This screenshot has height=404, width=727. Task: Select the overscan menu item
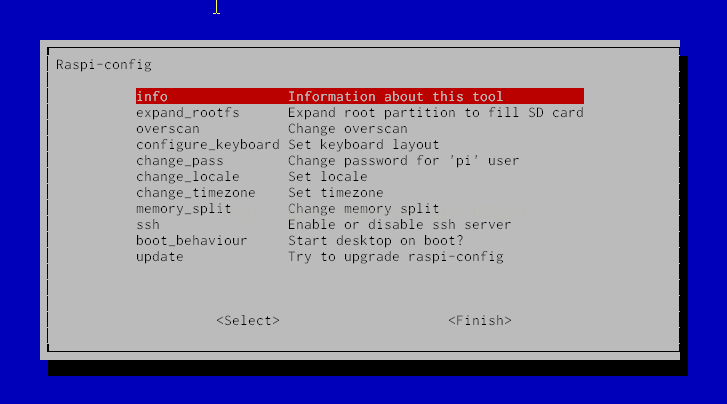point(168,129)
